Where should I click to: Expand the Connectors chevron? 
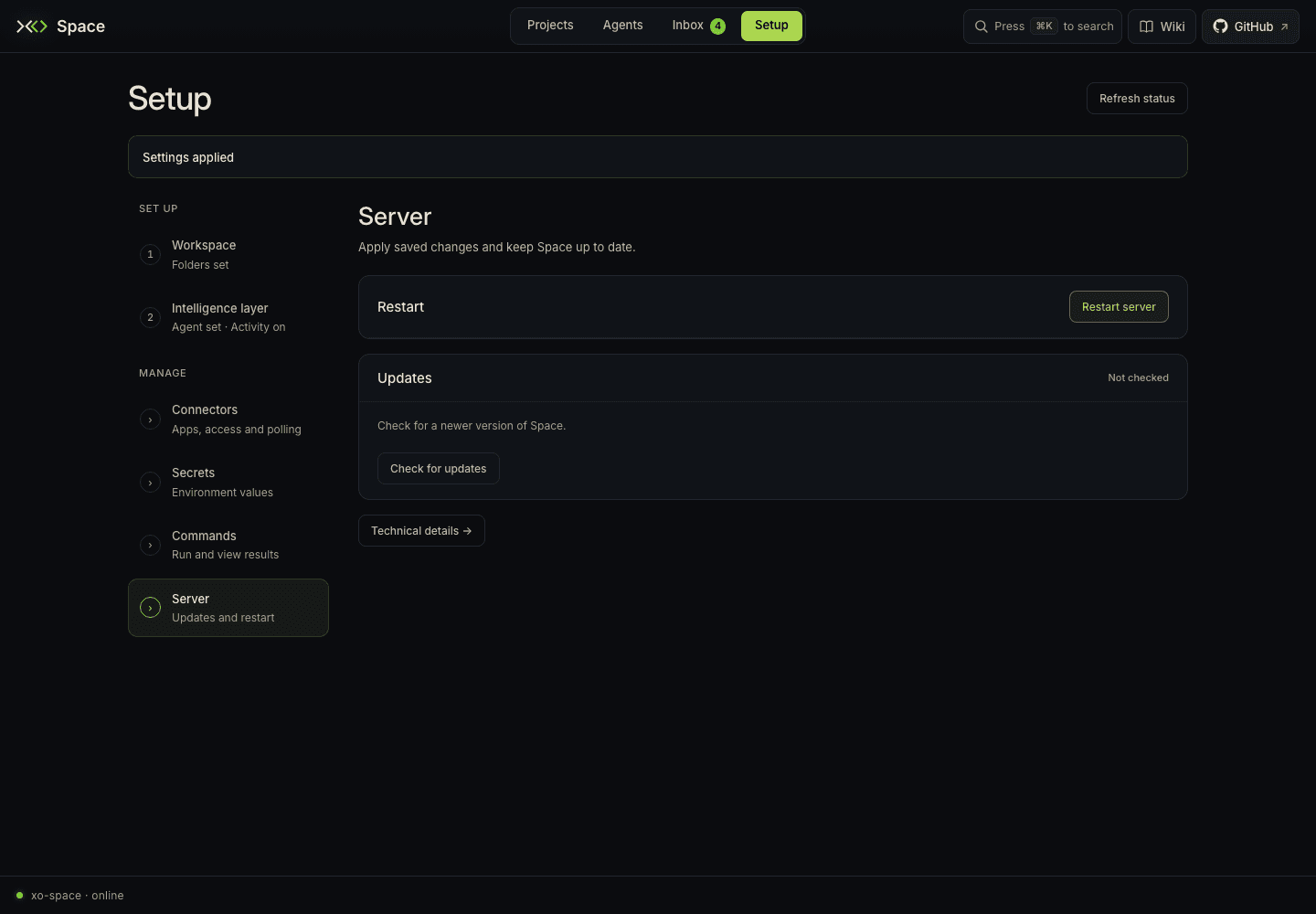coord(150,420)
